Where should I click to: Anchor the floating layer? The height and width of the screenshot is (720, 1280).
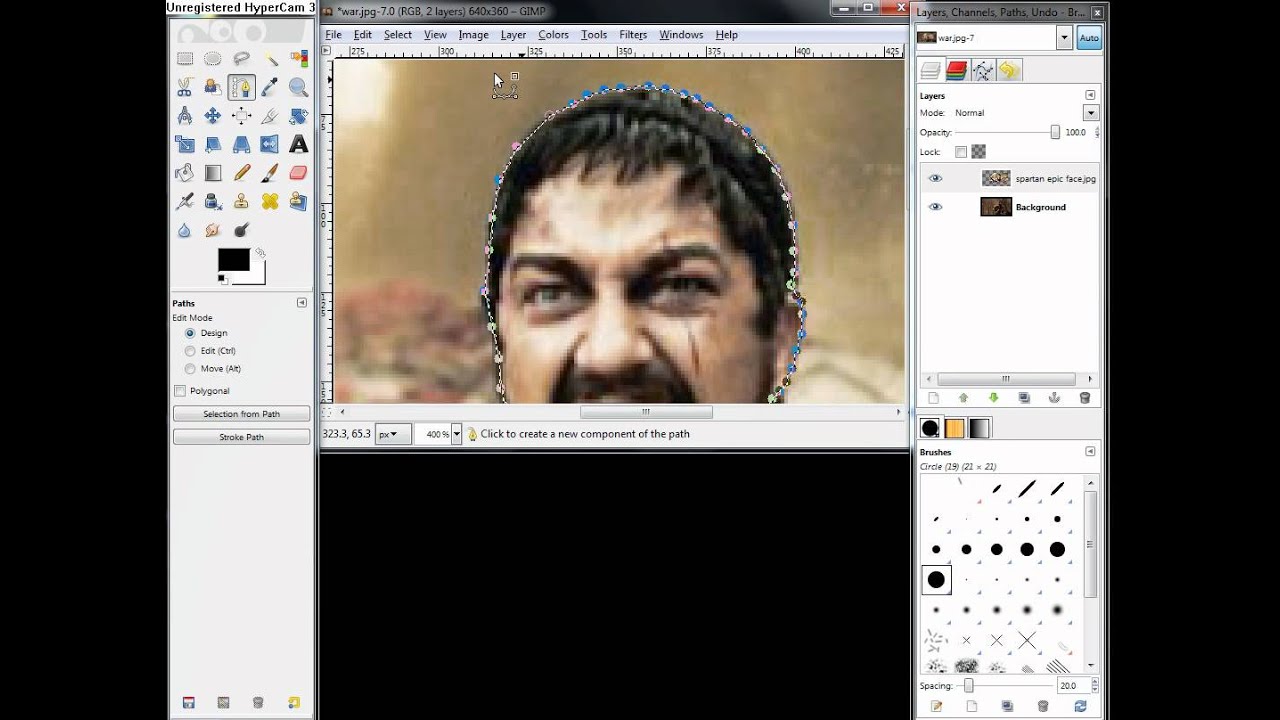point(1054,398)
